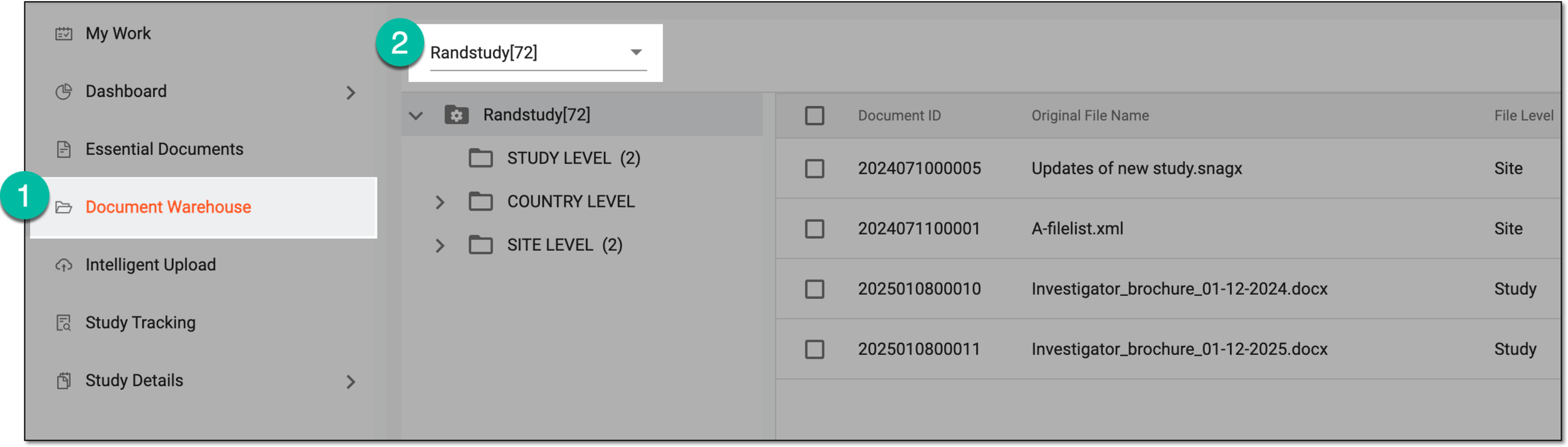Check the box for A-filelist.xml row

pyautogui.click(x=815, y=229)
